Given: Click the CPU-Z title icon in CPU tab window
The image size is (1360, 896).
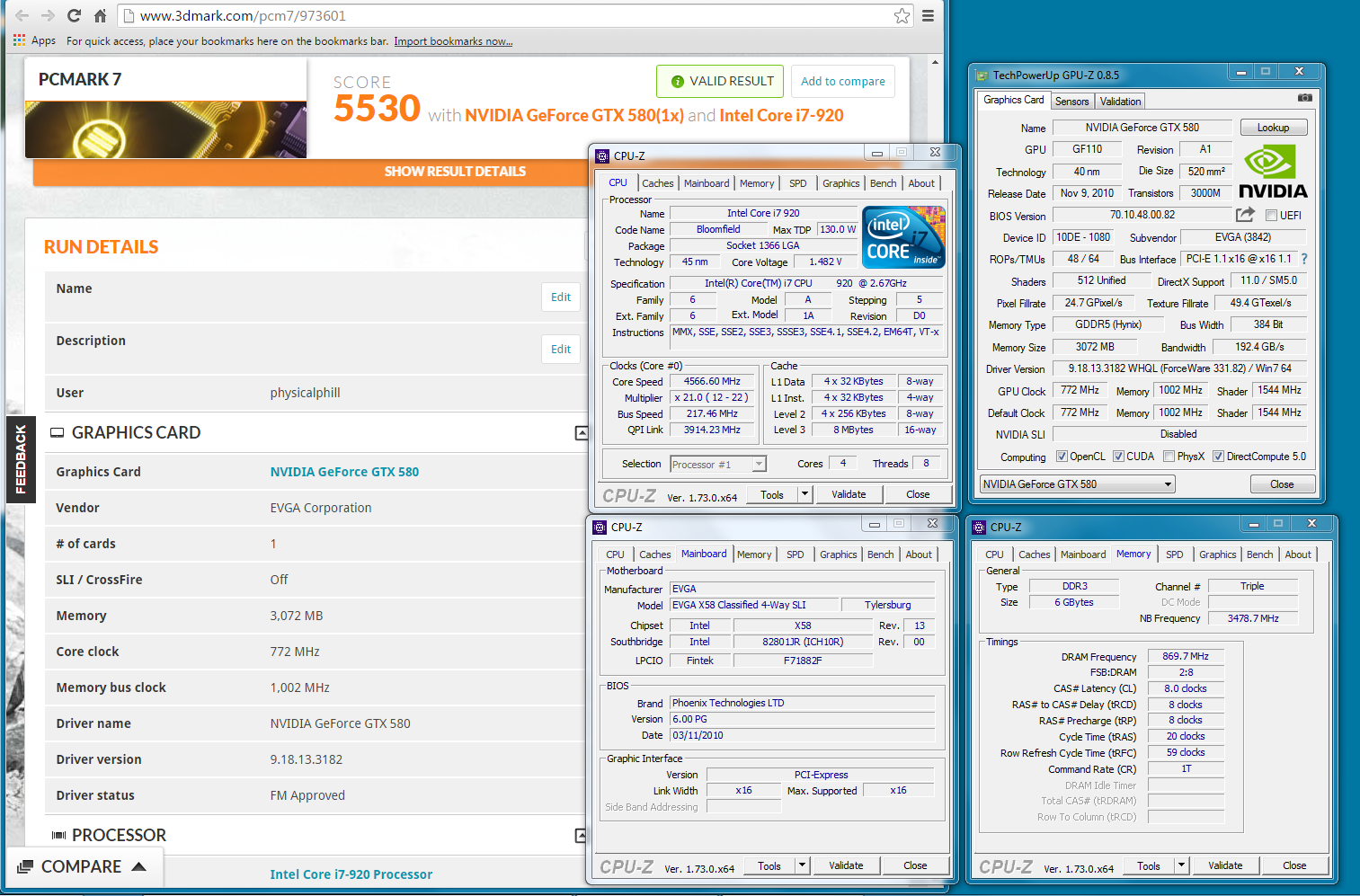Looking at the screenshot, I should (x=602, y=155).
